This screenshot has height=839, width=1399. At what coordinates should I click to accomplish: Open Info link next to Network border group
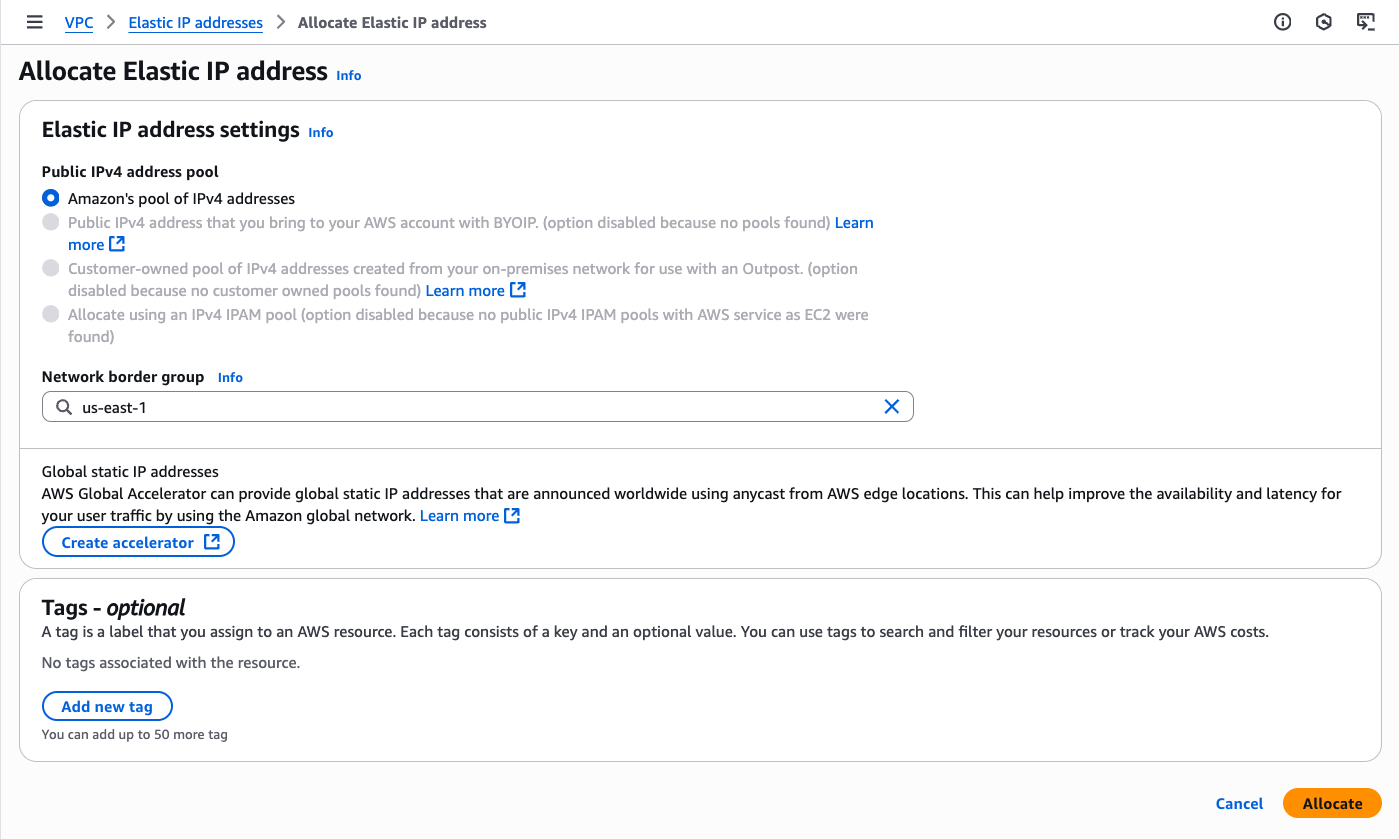(230, 377)
